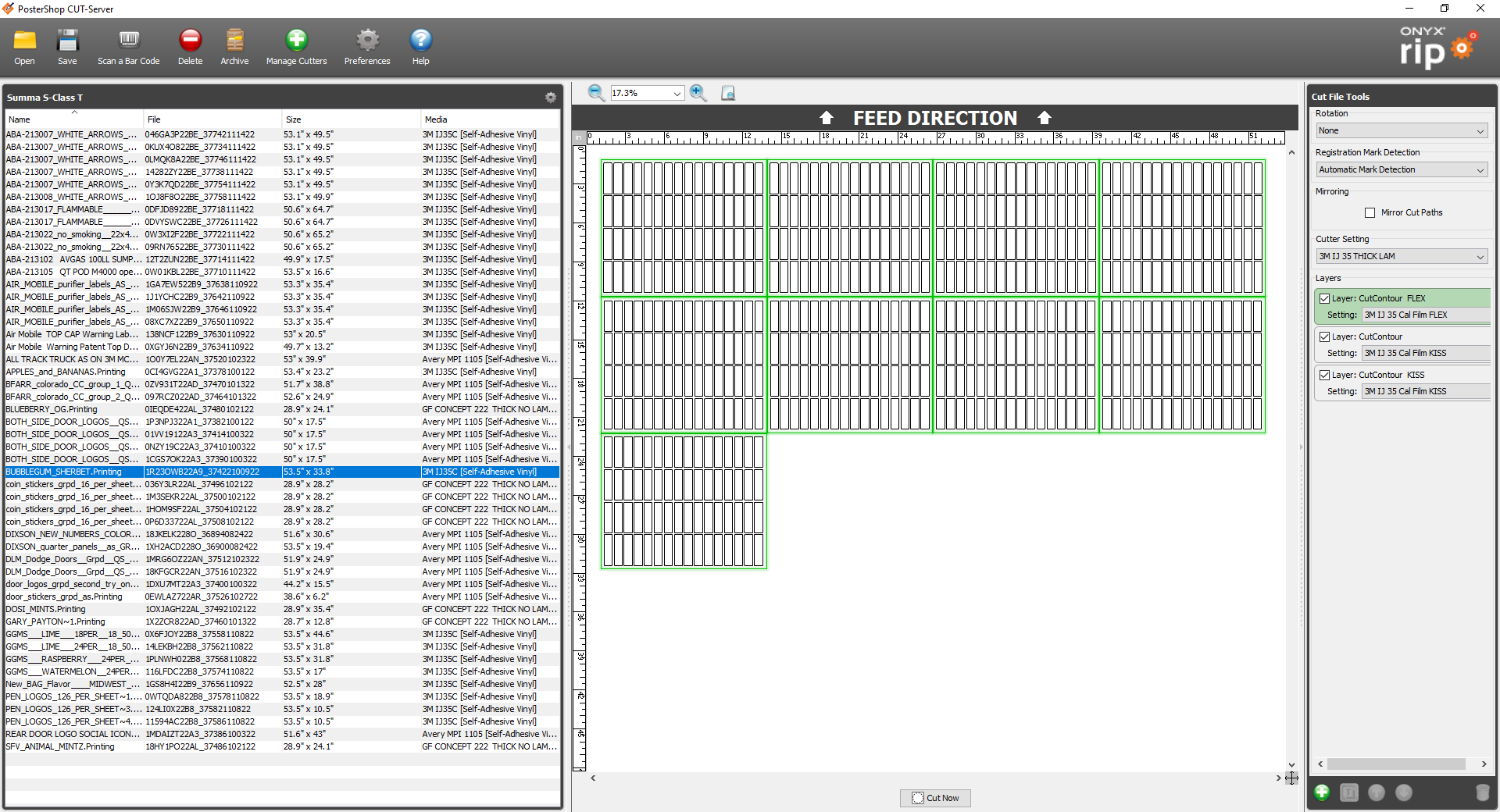Click the last cut block in preview
Image resolution: width=1500 pixels, height=812 pixels.
(x=684, y=501)
